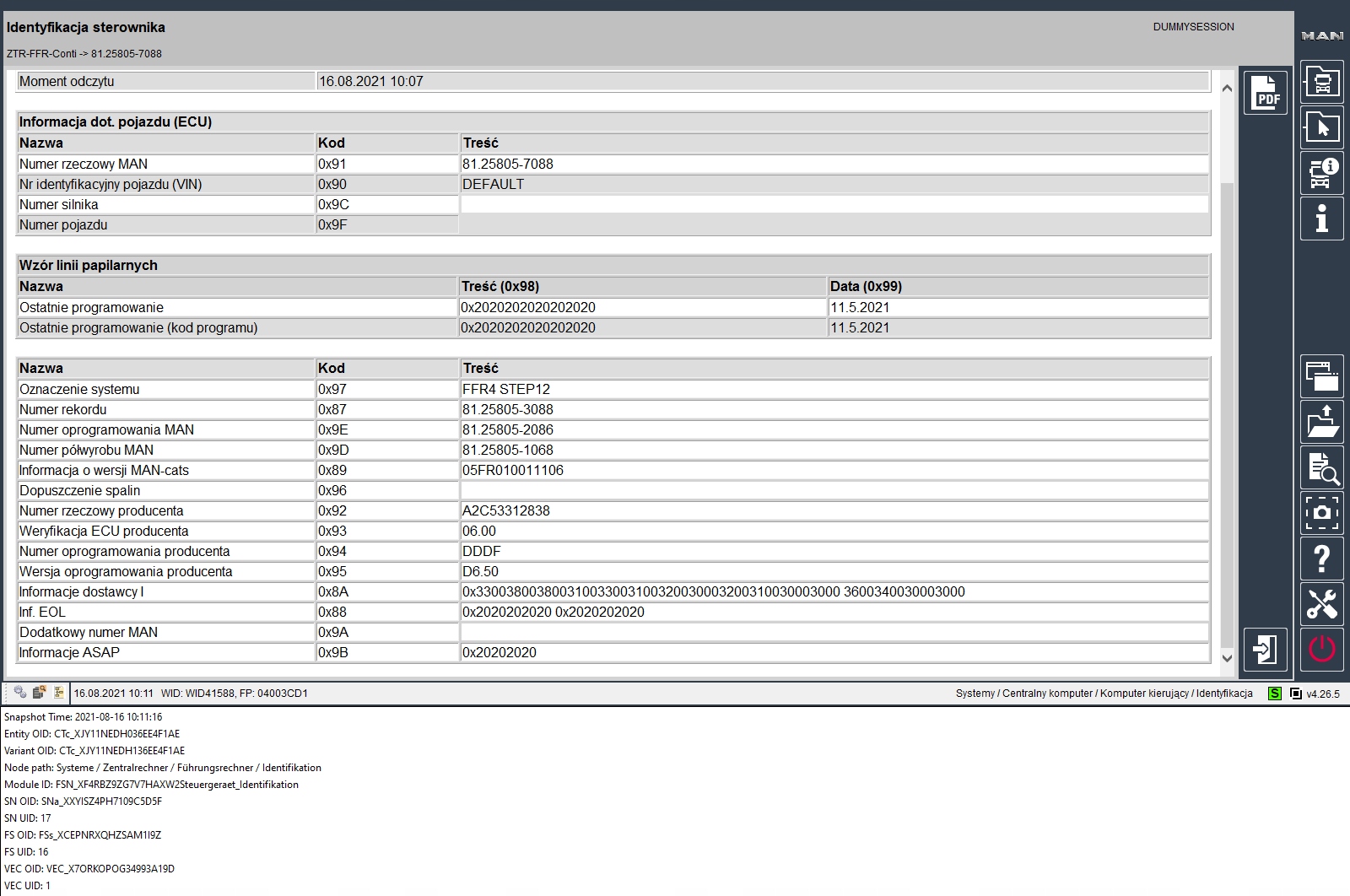1350x896 pixels.
Task: Open help with the question mark icon
Action: point(1321,559)
